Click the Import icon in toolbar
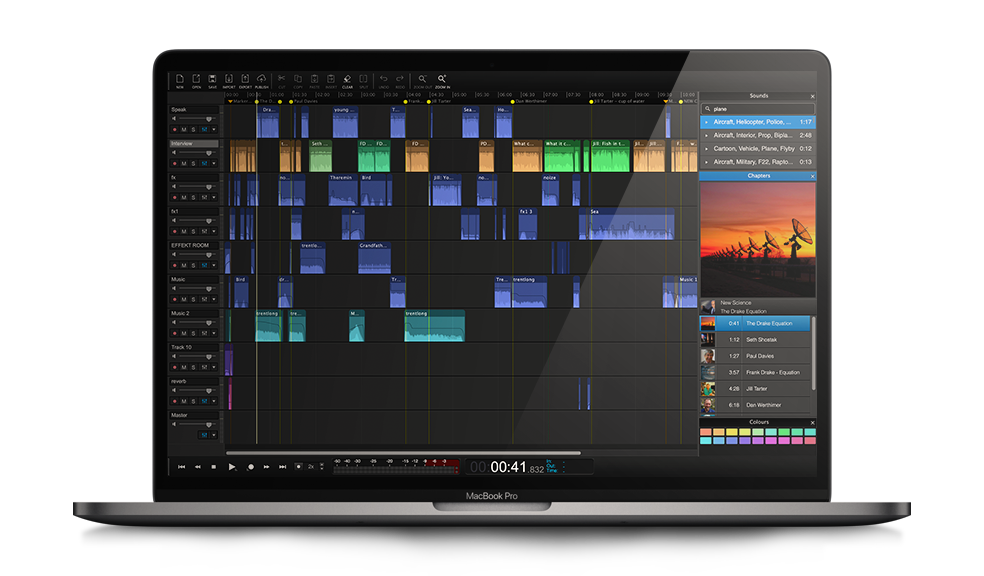984x576 pixels. [x=229, y=79]
